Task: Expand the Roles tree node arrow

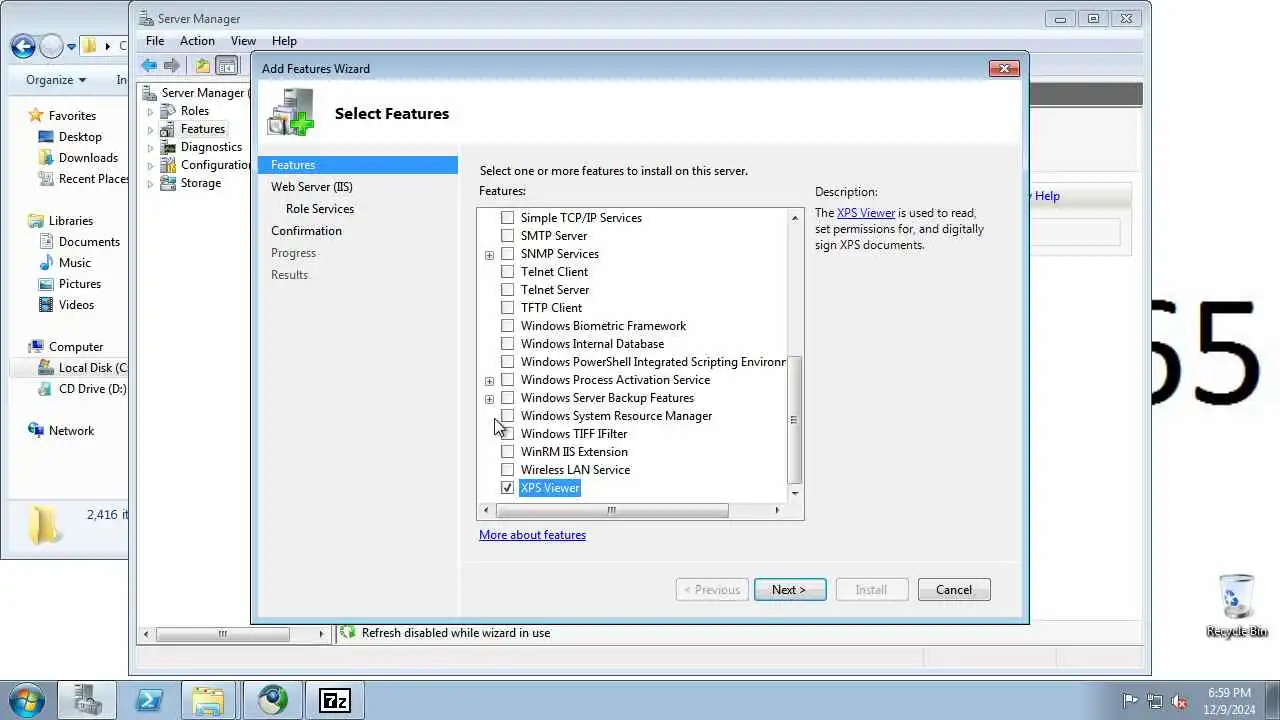Action: [151, 112]
